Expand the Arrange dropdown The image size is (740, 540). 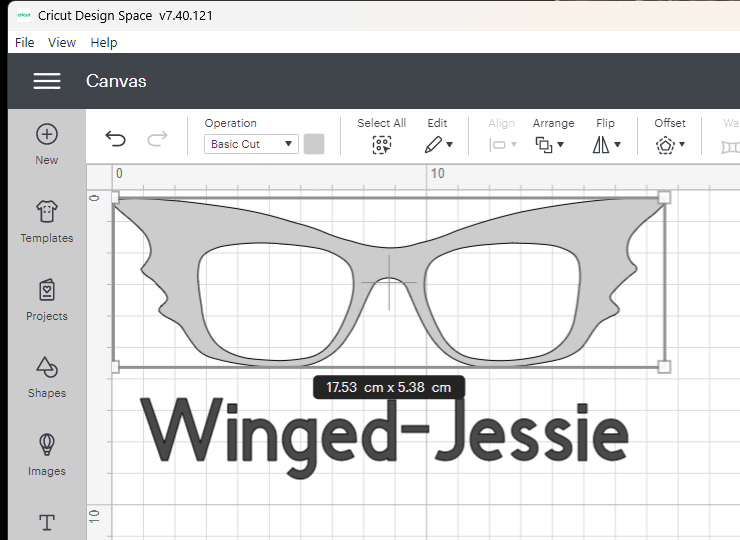pos(550,144)
